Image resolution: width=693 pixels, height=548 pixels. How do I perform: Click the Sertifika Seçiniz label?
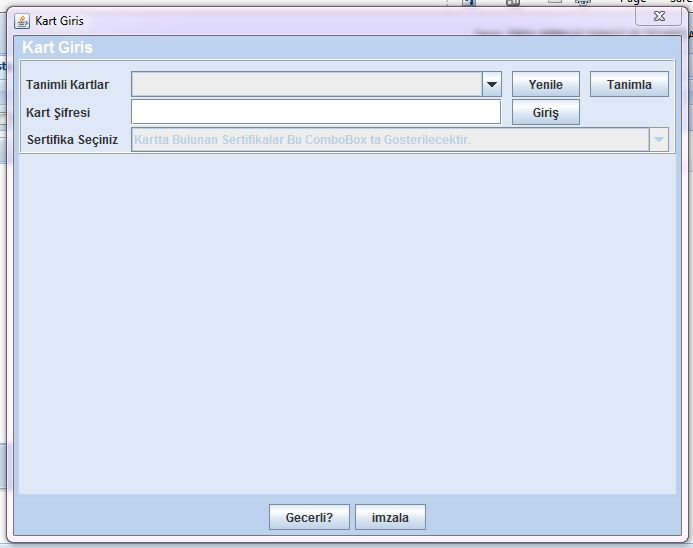click(72, 140)
